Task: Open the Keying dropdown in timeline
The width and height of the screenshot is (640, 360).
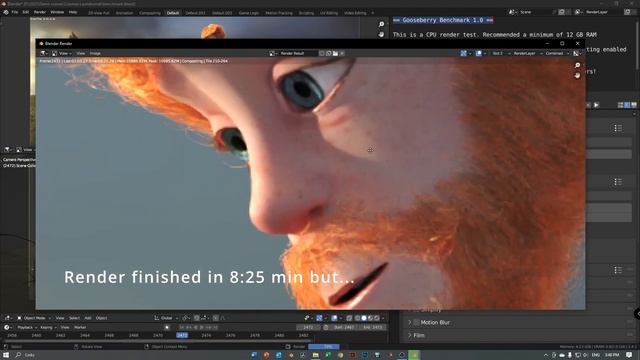Action: point(48,327)
